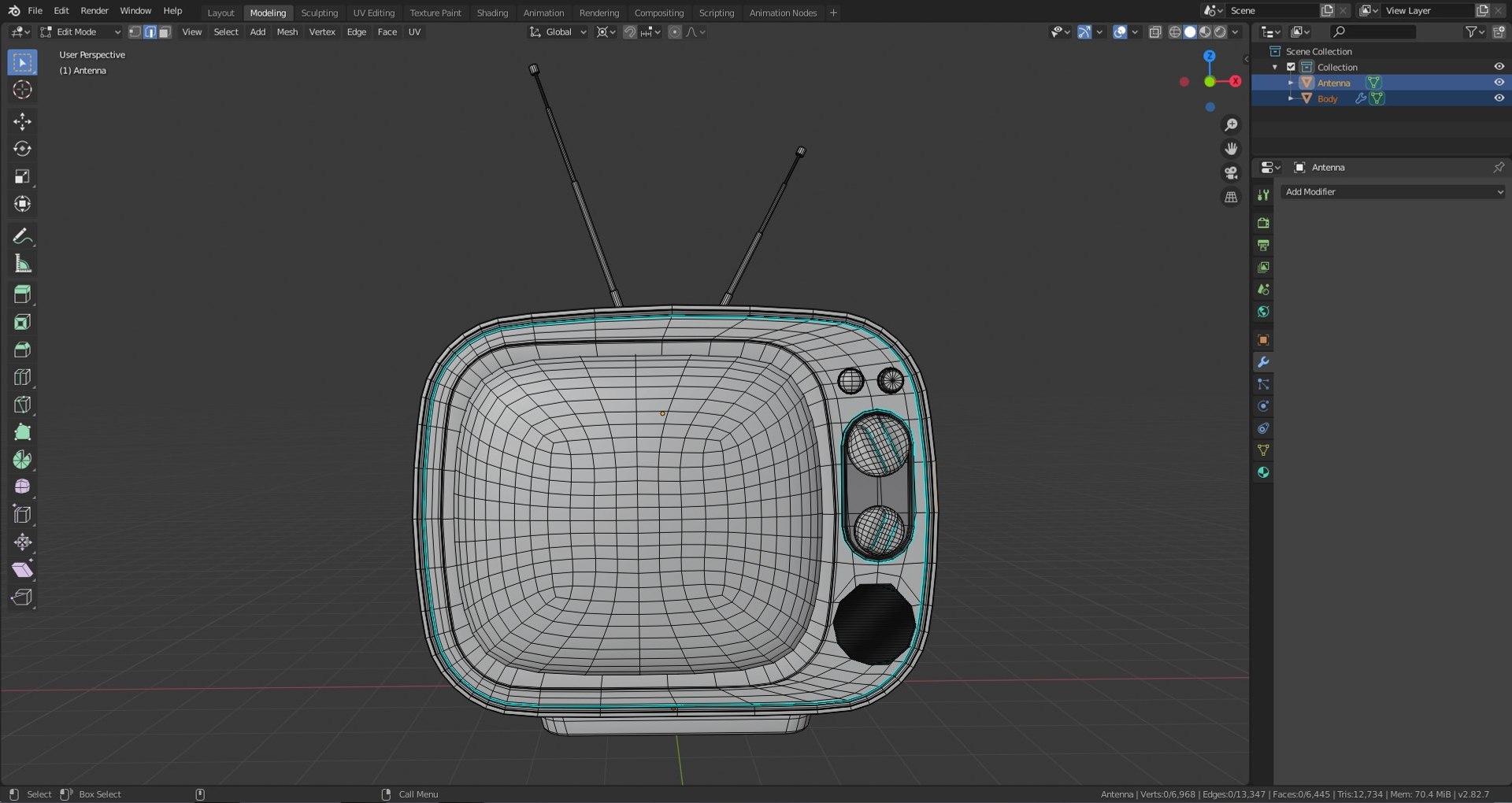Enable face select mode
The image size is (1512, 803).
(165, 32)
